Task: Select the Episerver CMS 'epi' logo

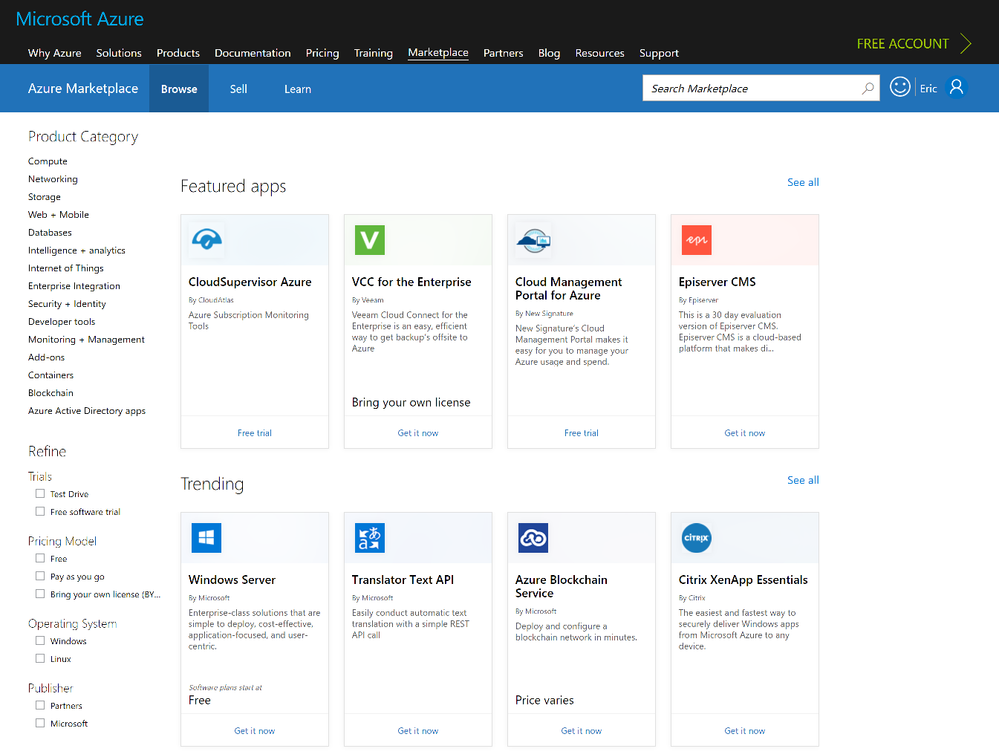Action: point(696,239)
